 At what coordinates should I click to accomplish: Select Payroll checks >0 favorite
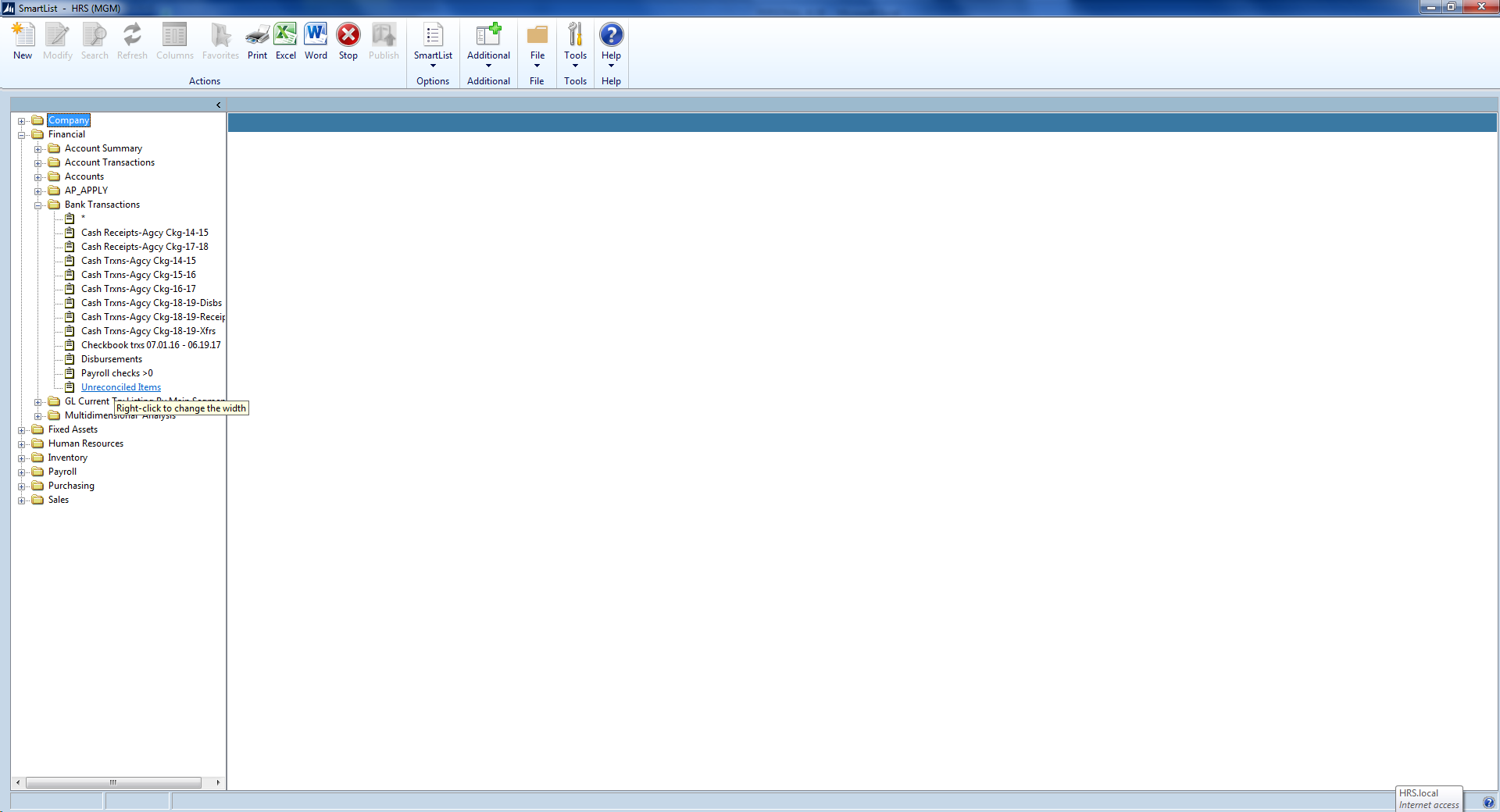coord(117,373)
